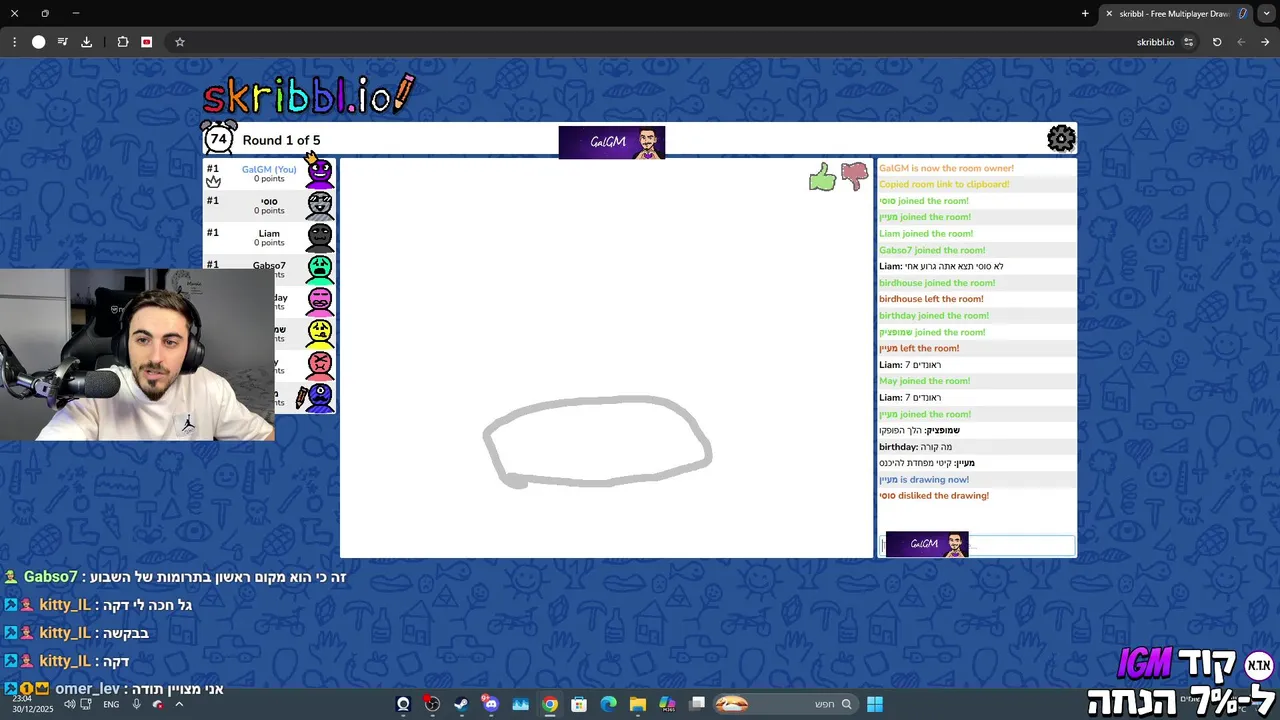1280x720 pixels.
Task: Click the thumbs-down dislike drawing icon
Action: [855, 176]
